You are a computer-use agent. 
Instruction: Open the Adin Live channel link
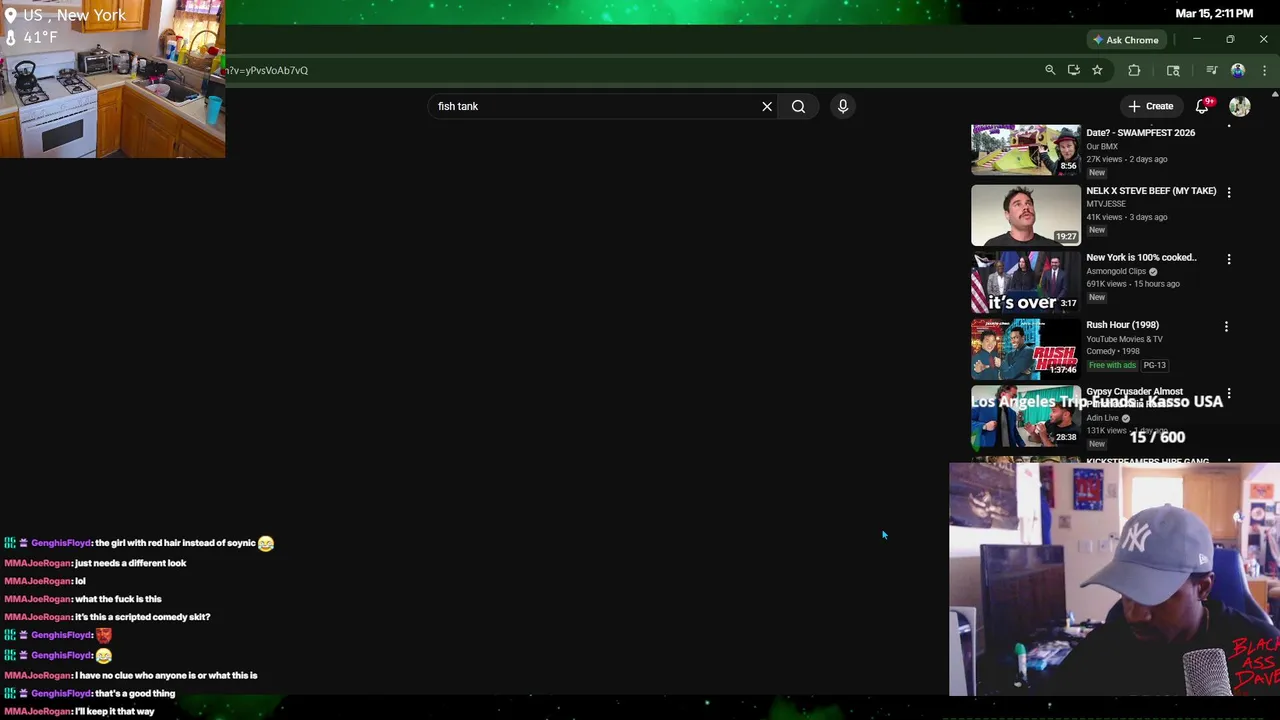pos(1102,418)
